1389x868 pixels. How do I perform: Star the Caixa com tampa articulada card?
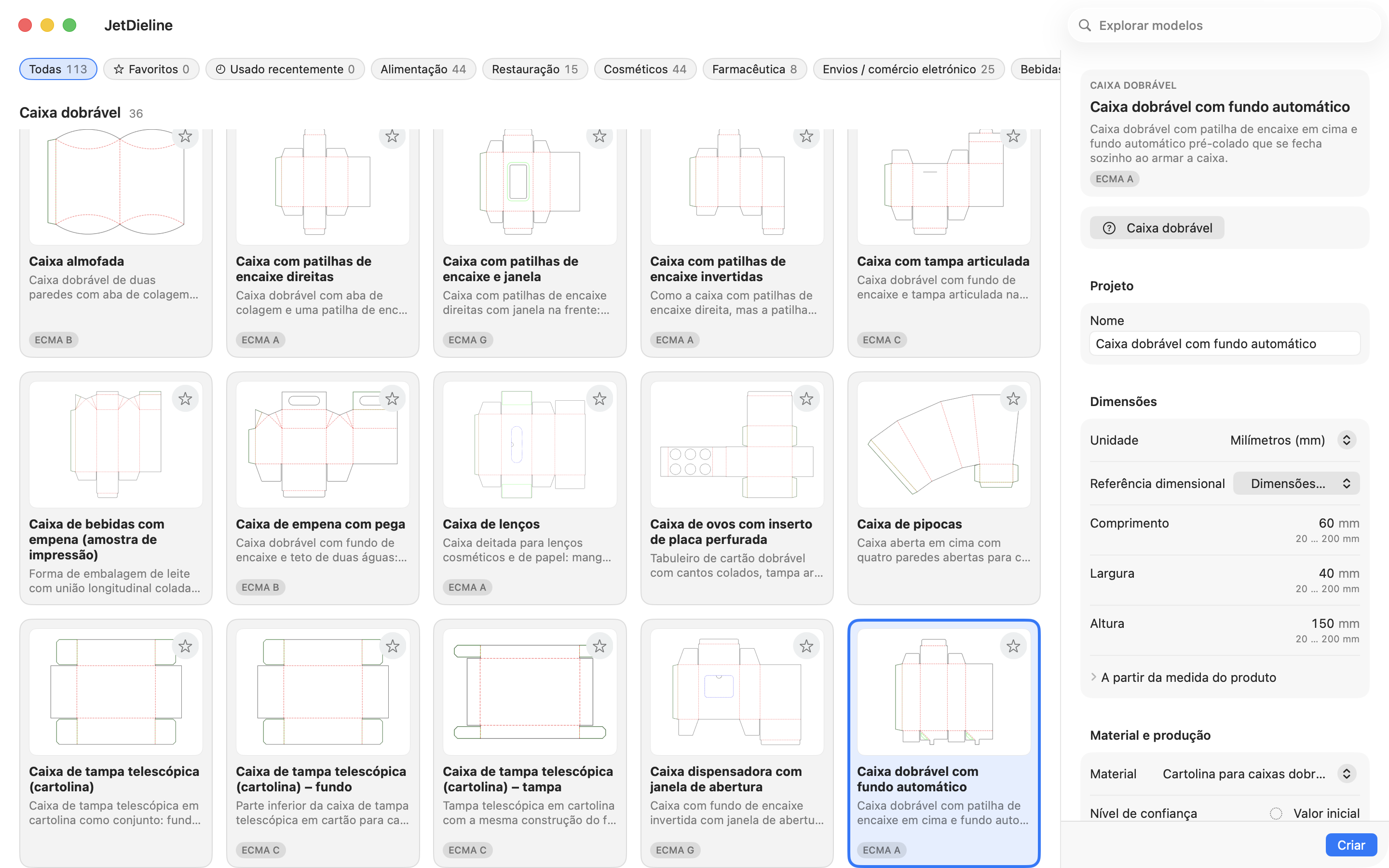(x=1013, y=136)
